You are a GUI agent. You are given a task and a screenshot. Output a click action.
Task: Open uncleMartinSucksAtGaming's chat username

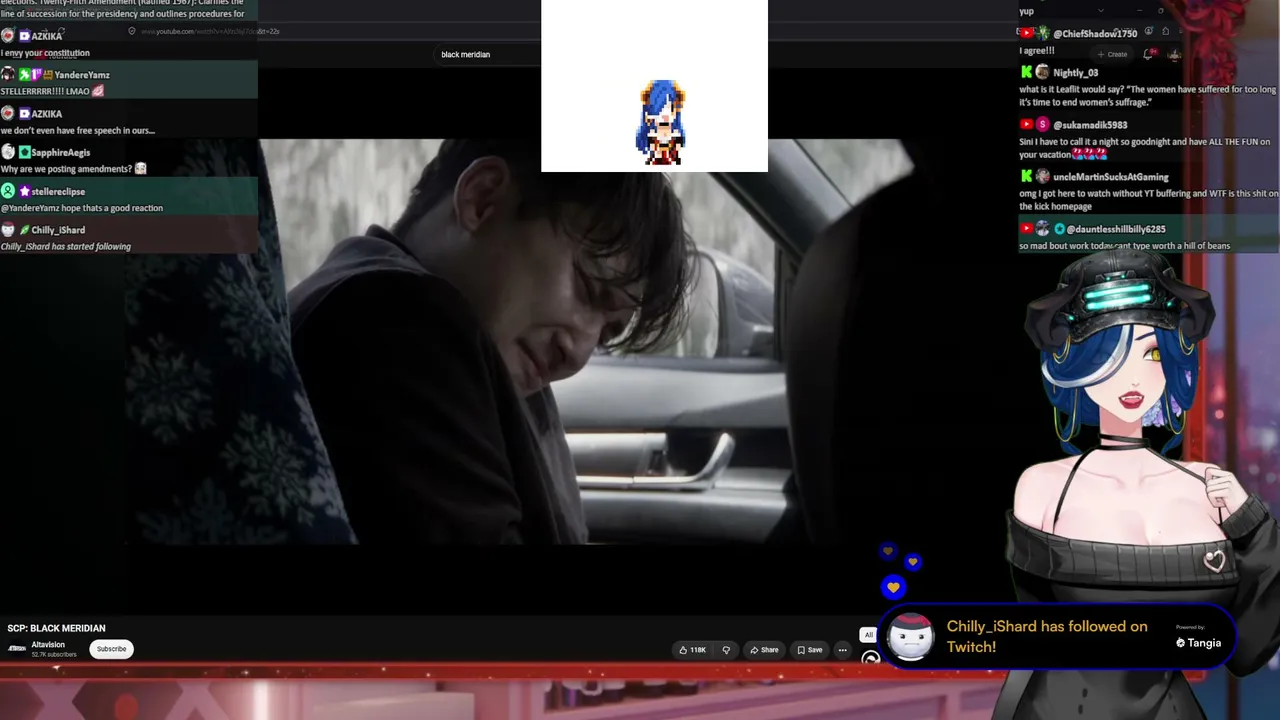(x=1111, y=177)
